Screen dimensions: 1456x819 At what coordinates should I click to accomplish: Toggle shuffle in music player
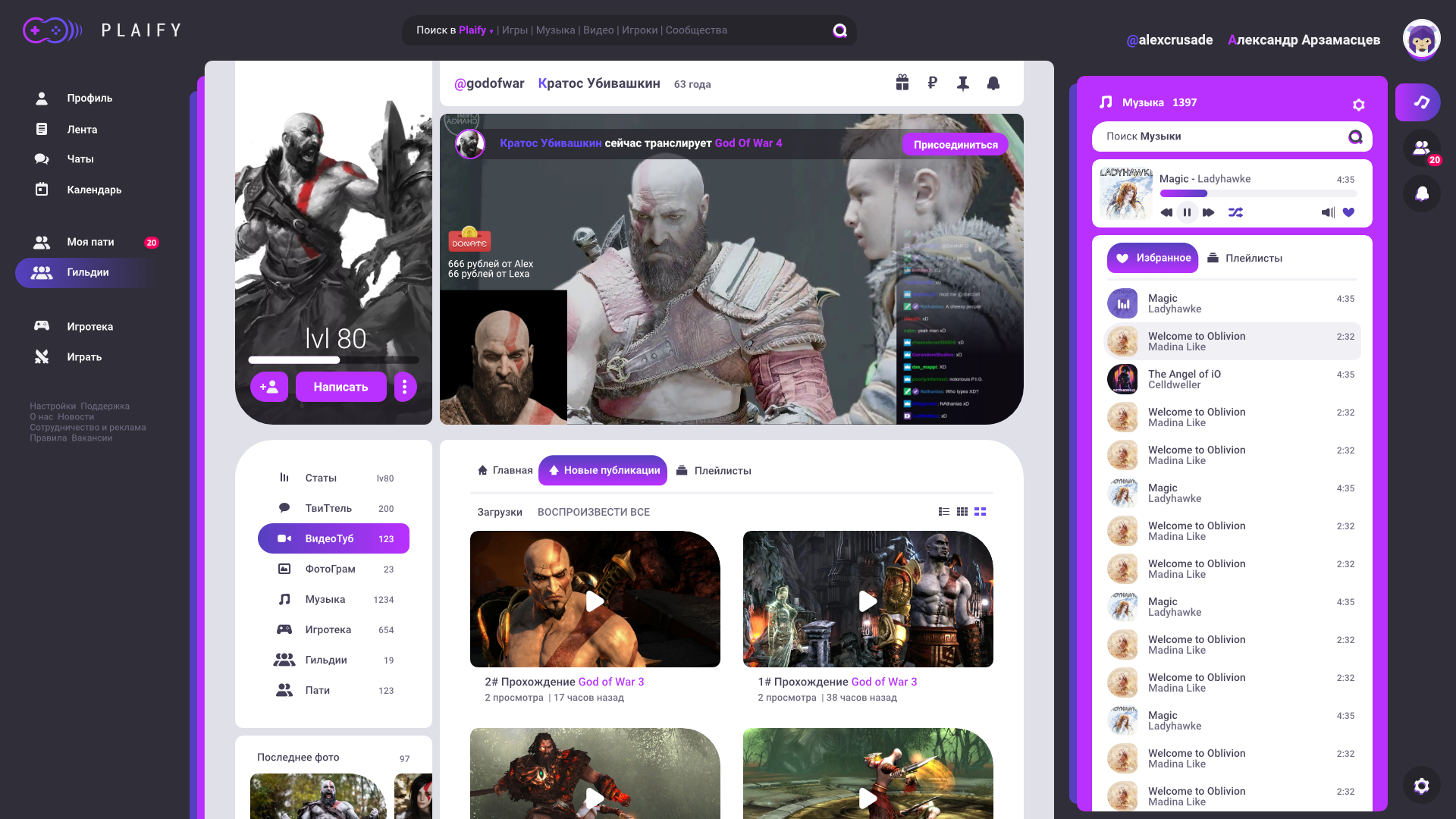[1235, 212]
